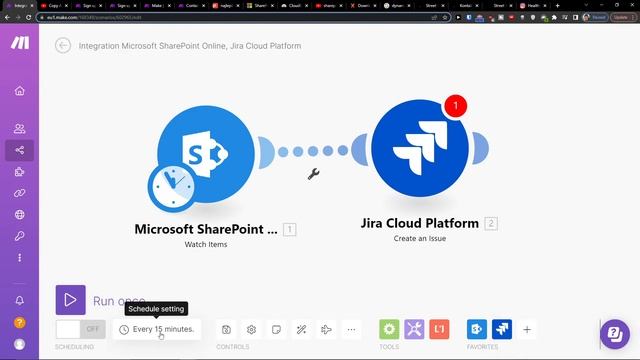Screen dimensions: 640x360
Task: Open the green Flow control tools icon
Action: click(x=389, y=329)
